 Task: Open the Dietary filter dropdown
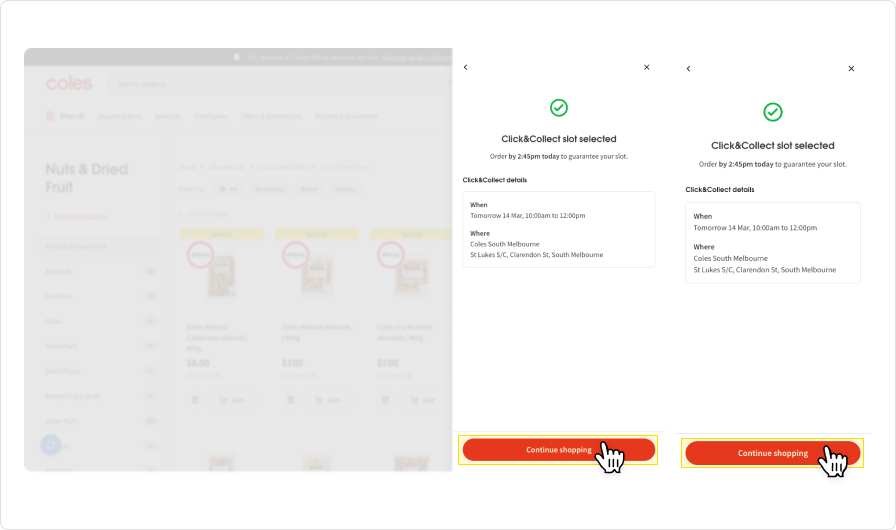point(345,189)
